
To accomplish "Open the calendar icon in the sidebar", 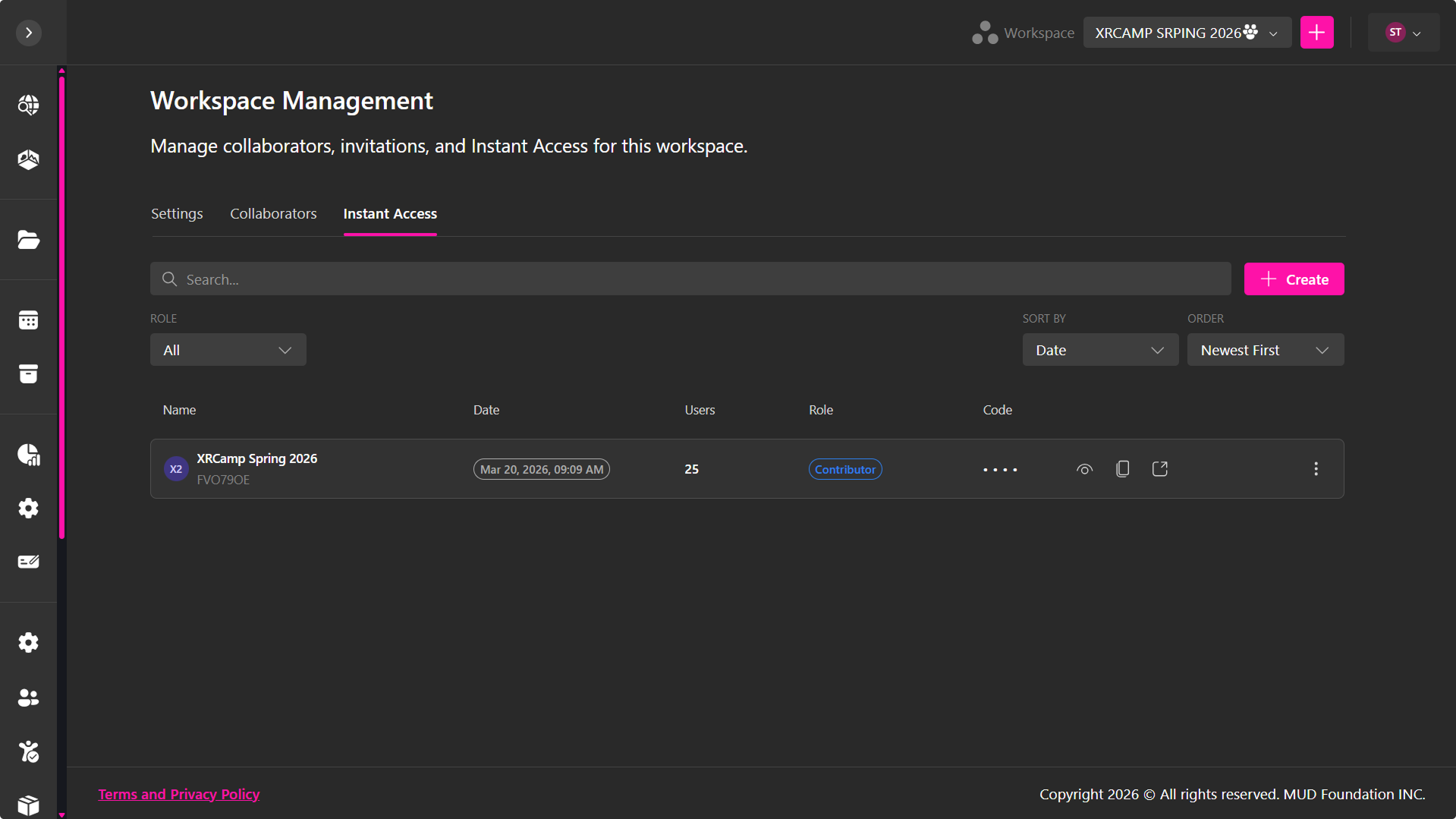I will (29, 320).
